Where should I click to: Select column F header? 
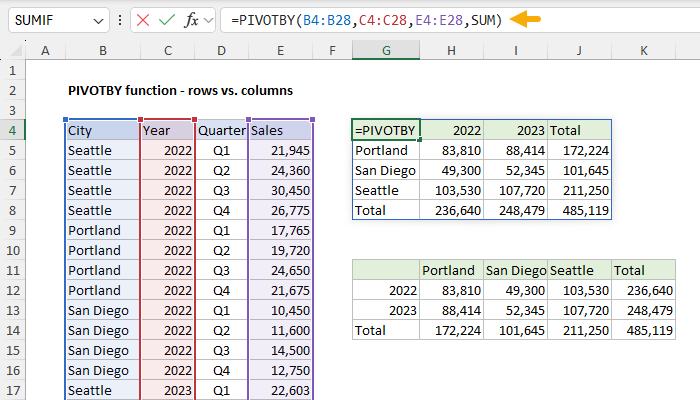(x=332, y=50)
